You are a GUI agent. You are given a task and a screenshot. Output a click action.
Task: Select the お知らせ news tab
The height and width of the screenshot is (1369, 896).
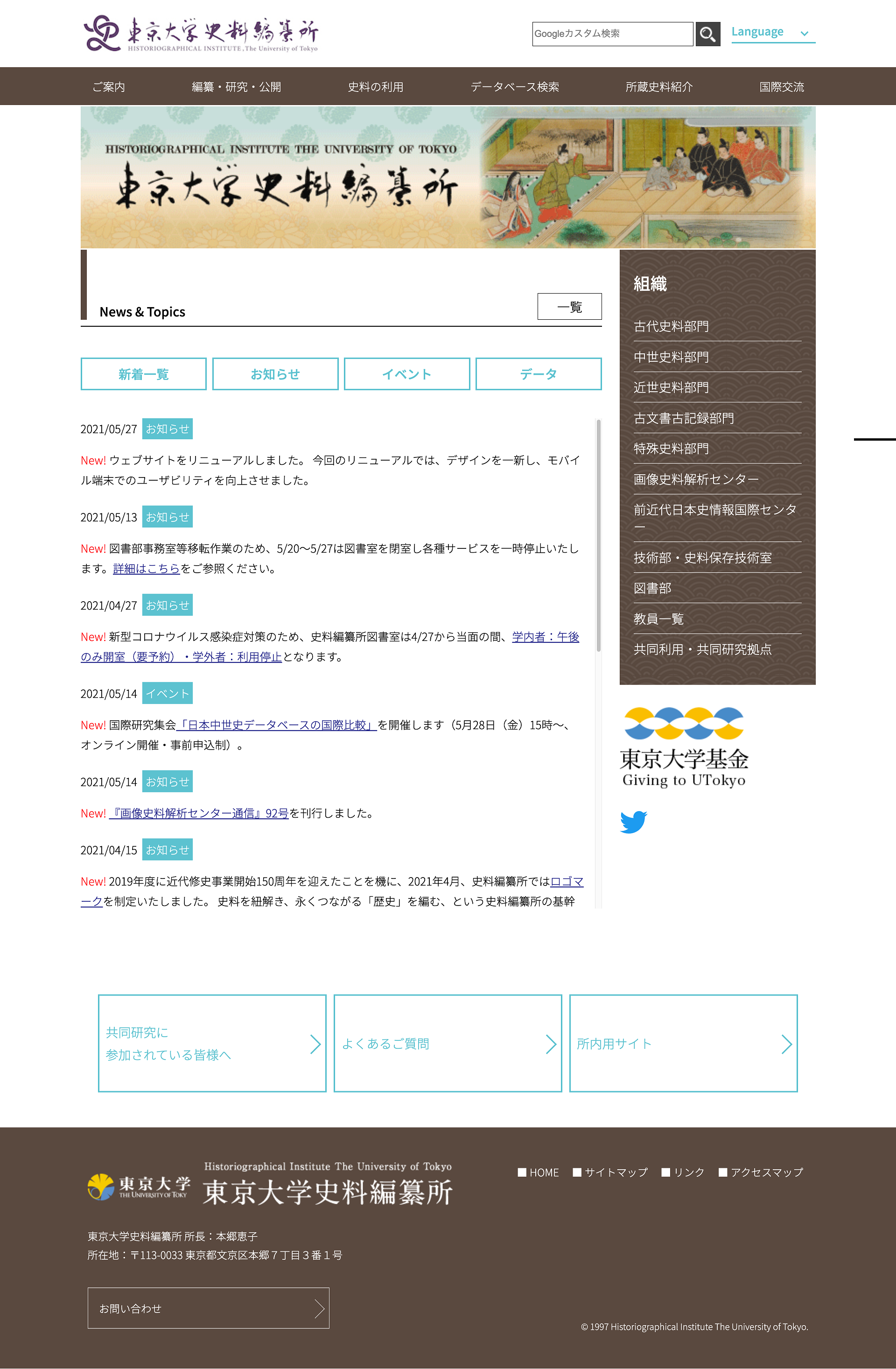(x=275, y=374)
